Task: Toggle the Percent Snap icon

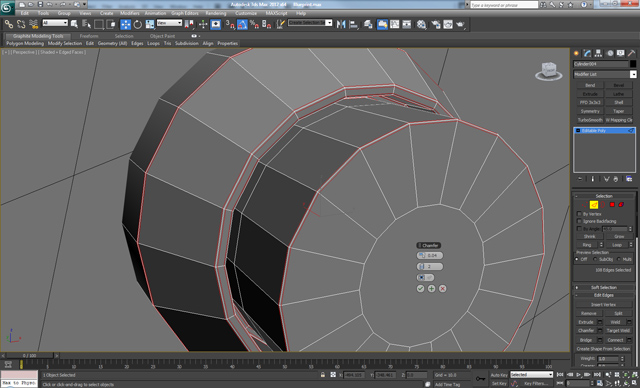Action: [x=254, y=24]
